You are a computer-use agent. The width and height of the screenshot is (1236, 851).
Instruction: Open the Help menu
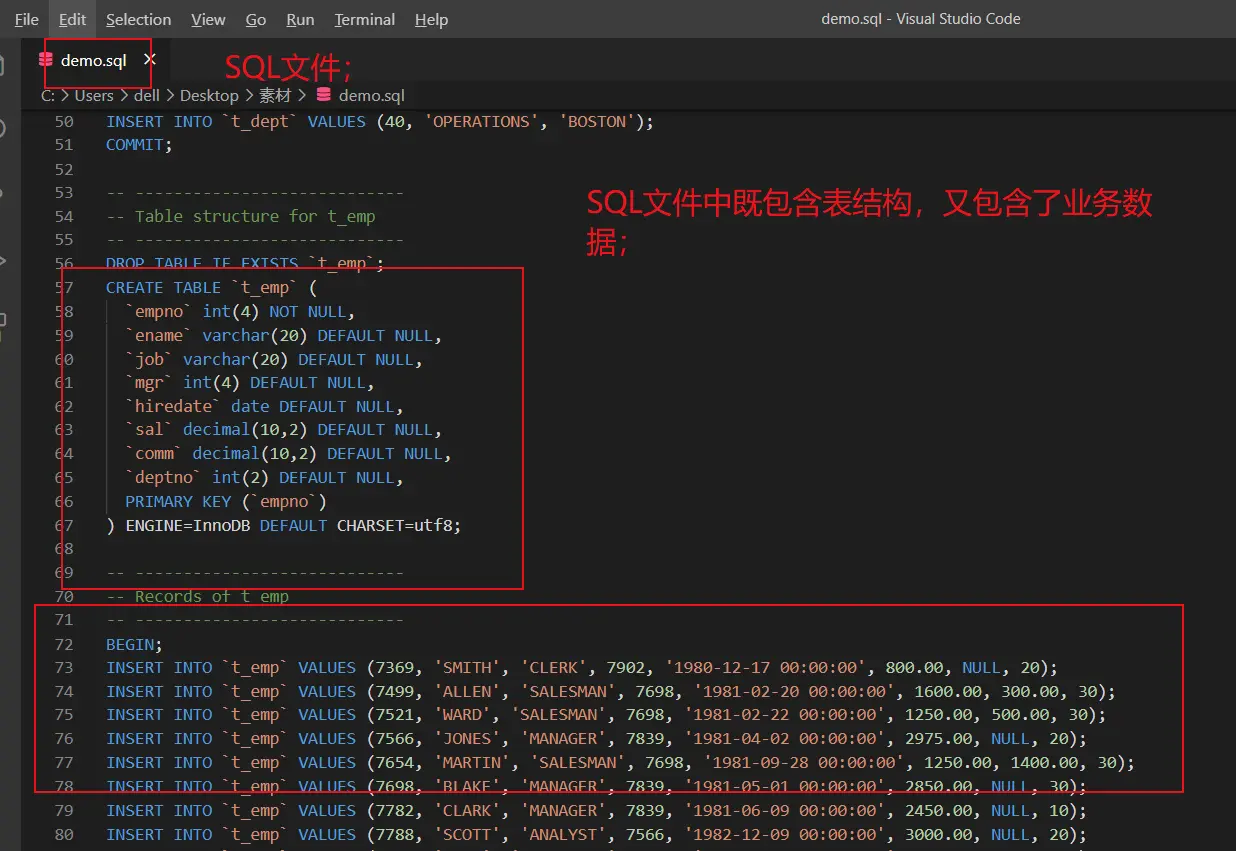(x=431, y=19)
